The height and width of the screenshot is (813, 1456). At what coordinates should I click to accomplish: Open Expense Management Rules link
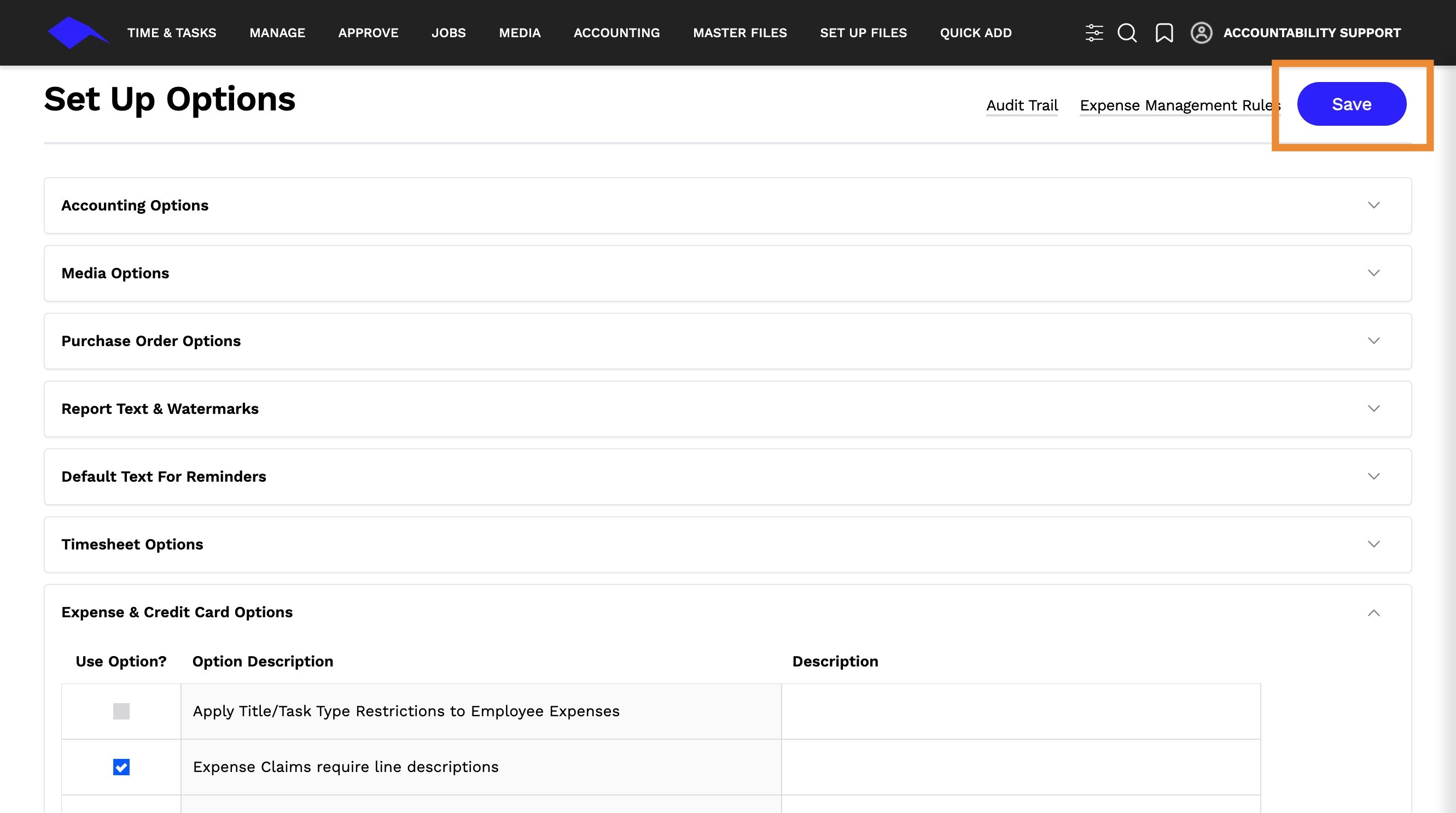coord(1179,105)
